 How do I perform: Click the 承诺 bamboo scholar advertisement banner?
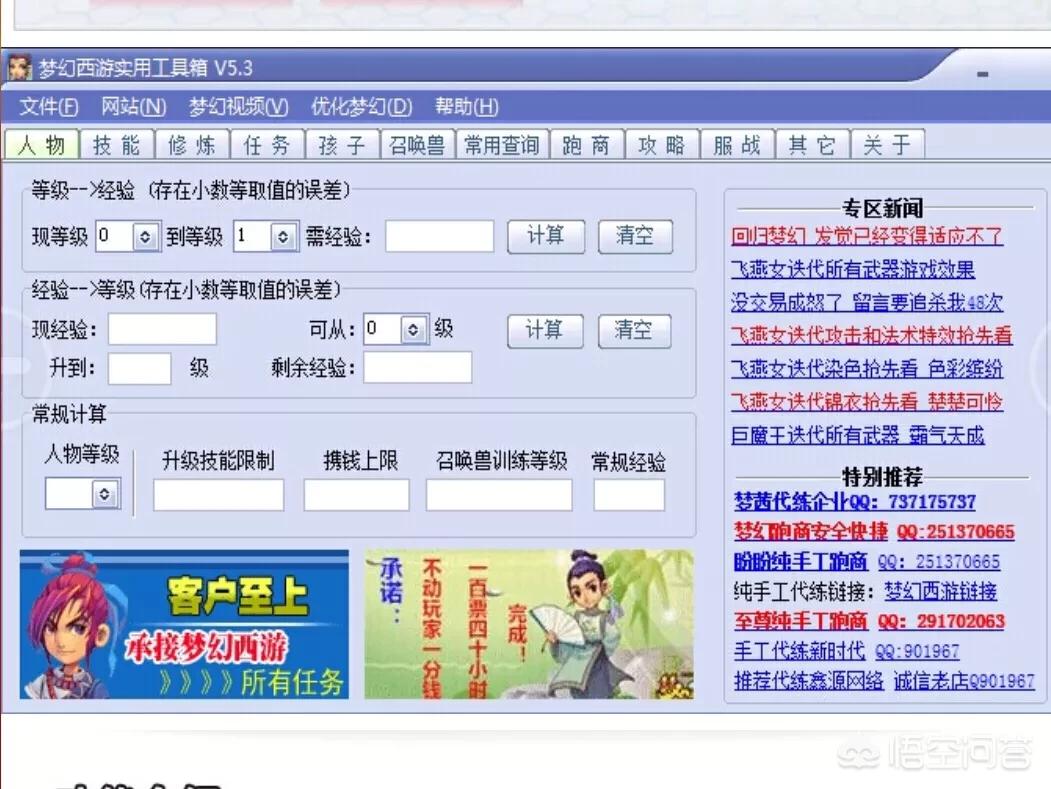[529, 624]
